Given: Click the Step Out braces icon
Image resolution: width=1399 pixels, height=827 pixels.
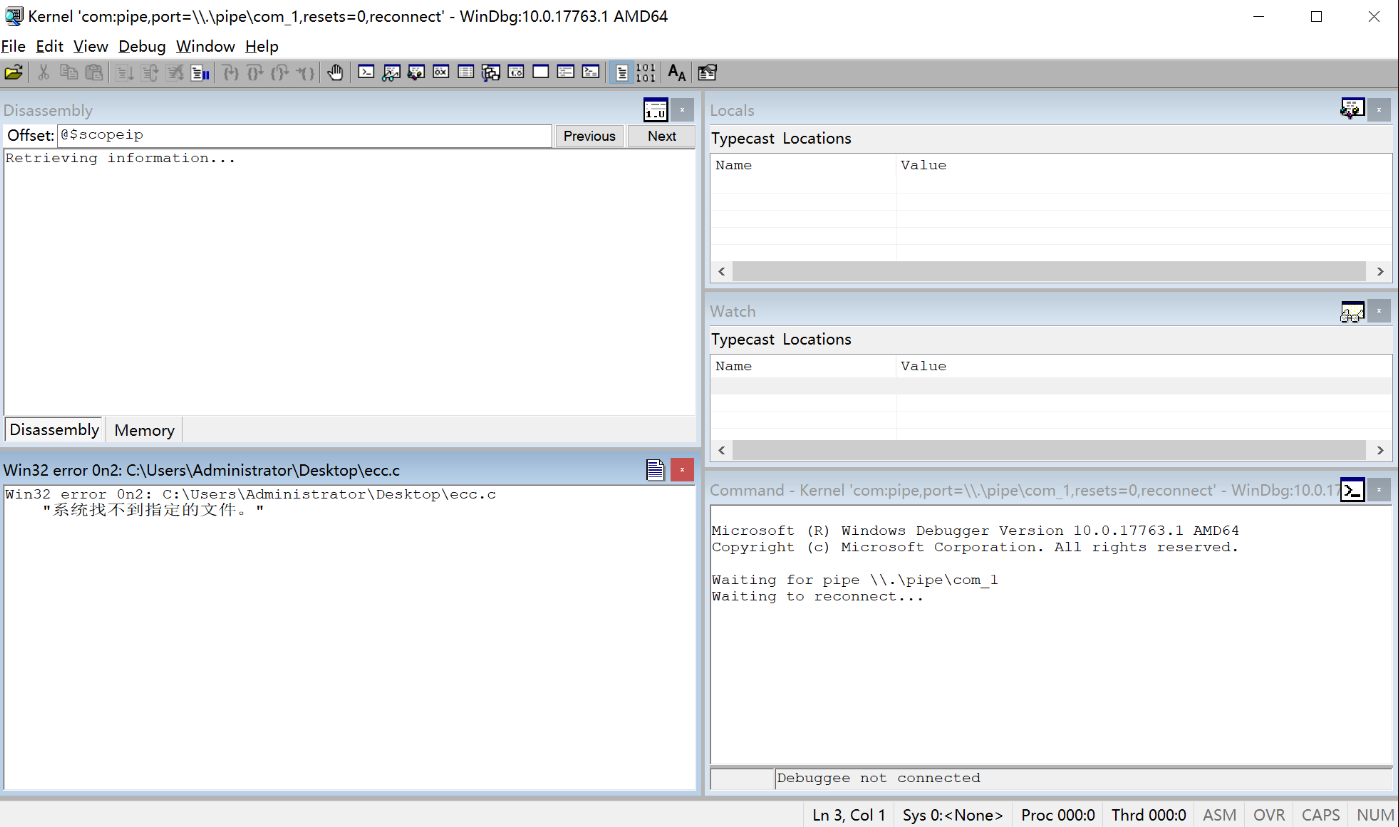Looking at the screenshot, I should click(x=281, y=72).
